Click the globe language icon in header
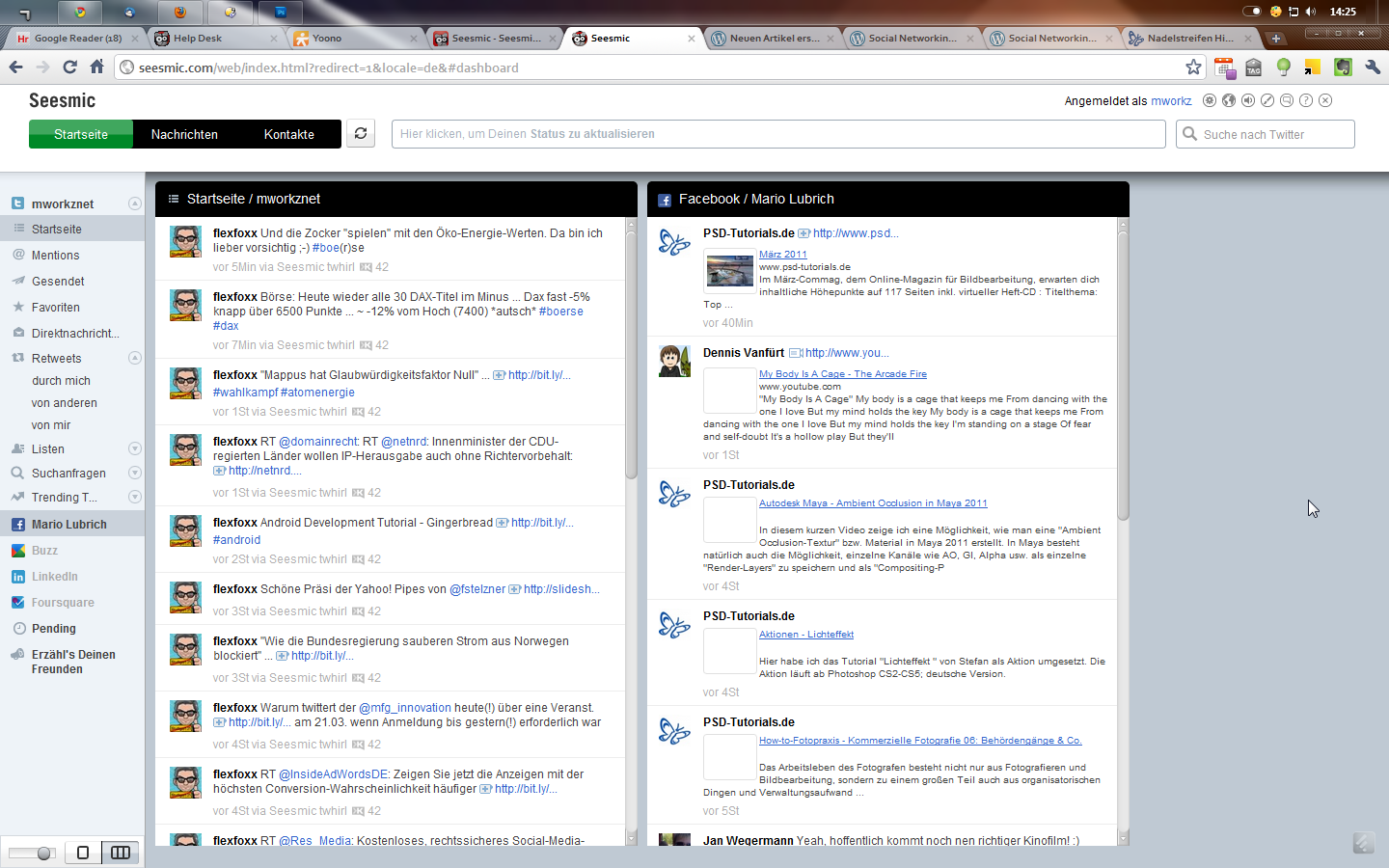Screen dimensions: 1389x868 (x=1229, y=100)
